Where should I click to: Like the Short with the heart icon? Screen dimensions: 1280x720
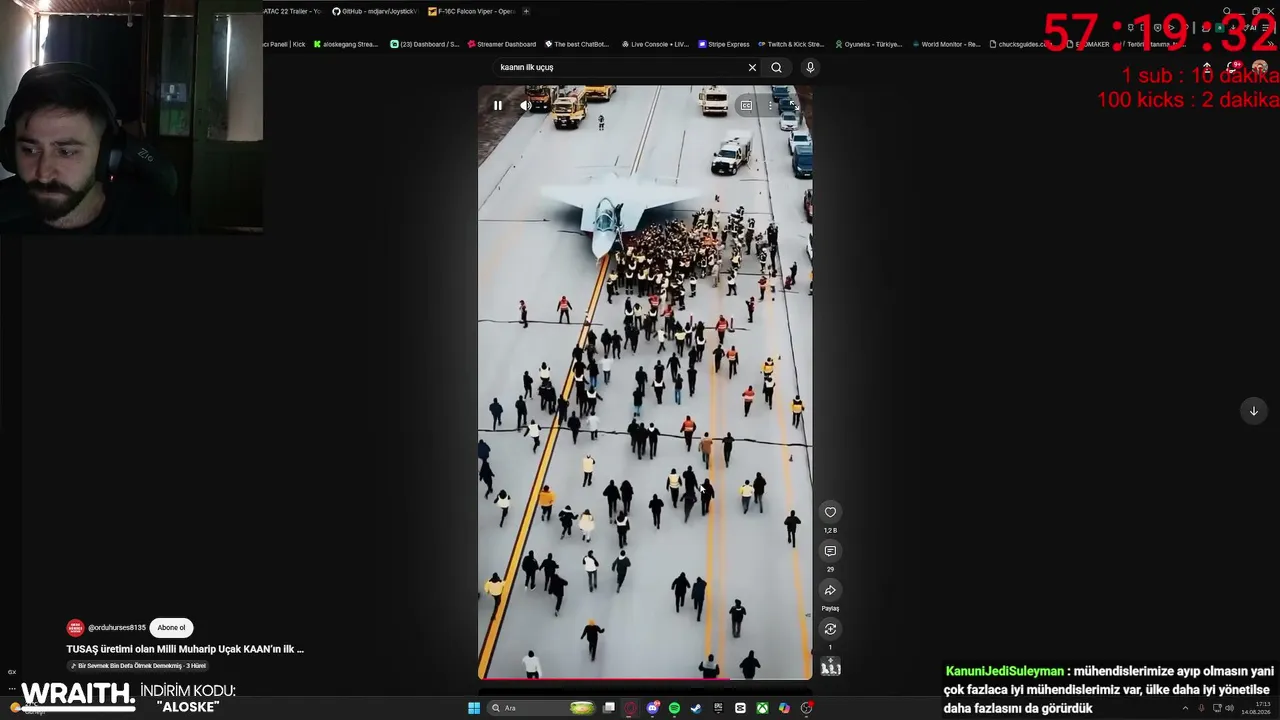pos(830,512)
